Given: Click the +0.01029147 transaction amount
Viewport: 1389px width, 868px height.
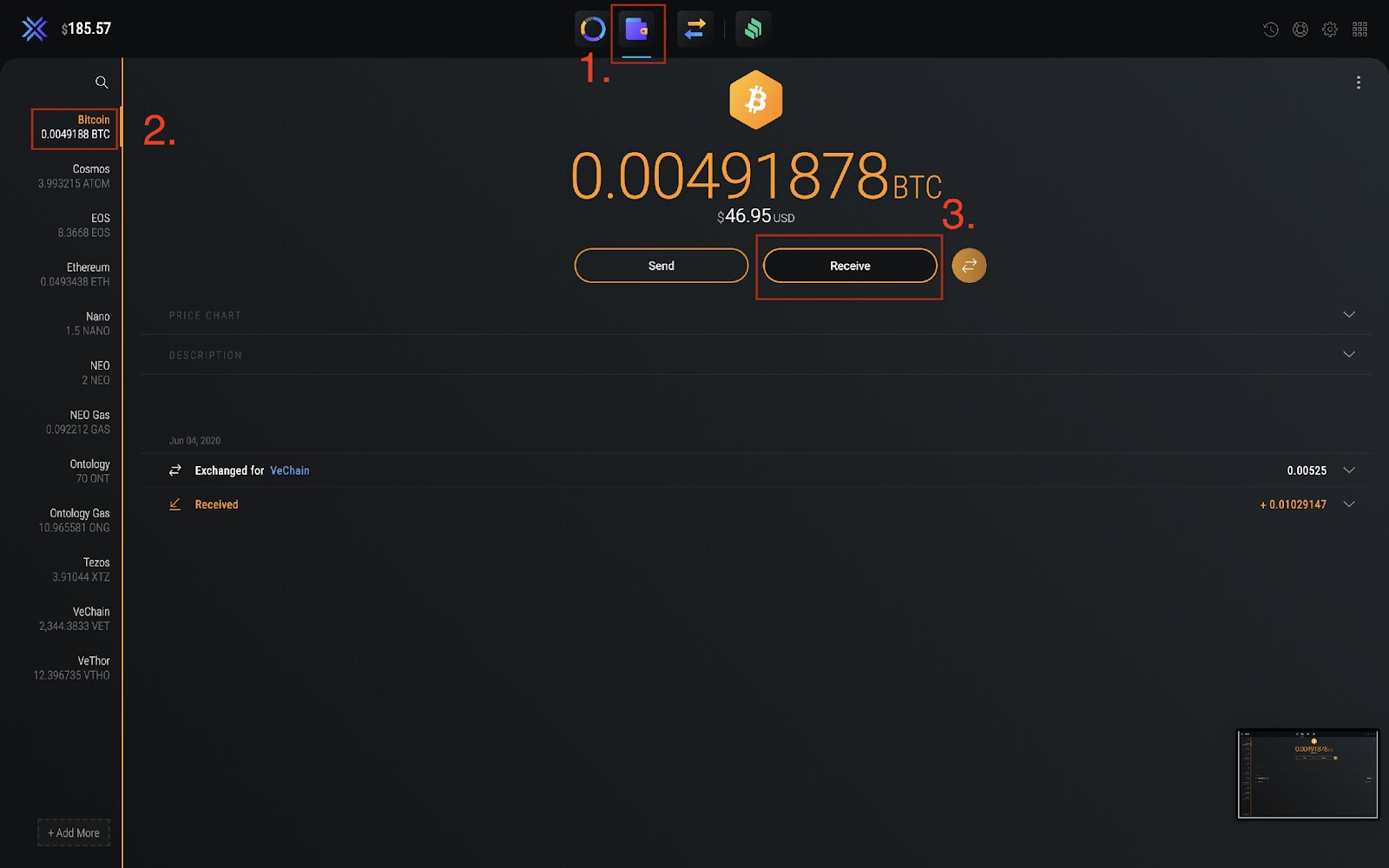Looking at the screenshot, I should 1294,504.
